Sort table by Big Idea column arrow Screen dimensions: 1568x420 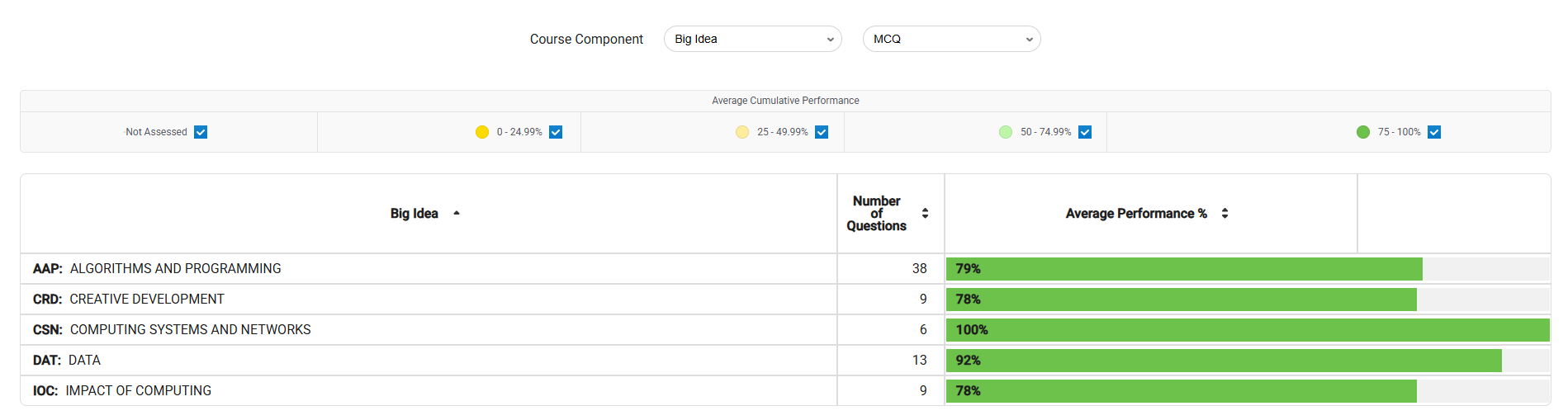point(457,213)
